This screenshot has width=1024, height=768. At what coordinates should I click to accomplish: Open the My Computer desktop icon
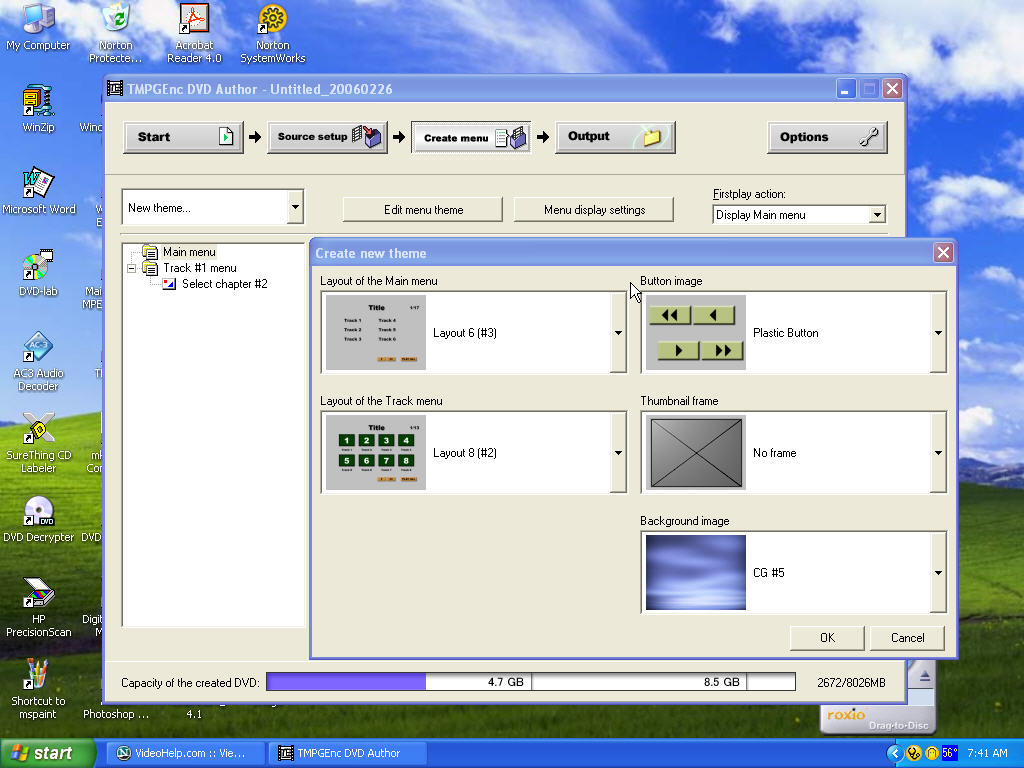click(x=38, y=26)
